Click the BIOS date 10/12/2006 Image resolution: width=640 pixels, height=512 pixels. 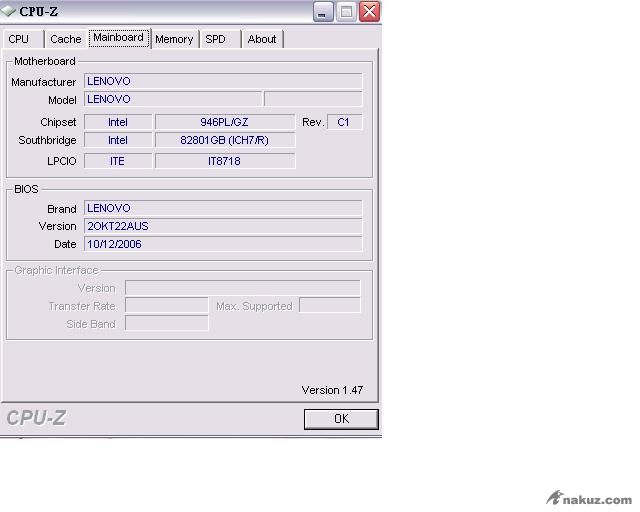pos(223,244)
